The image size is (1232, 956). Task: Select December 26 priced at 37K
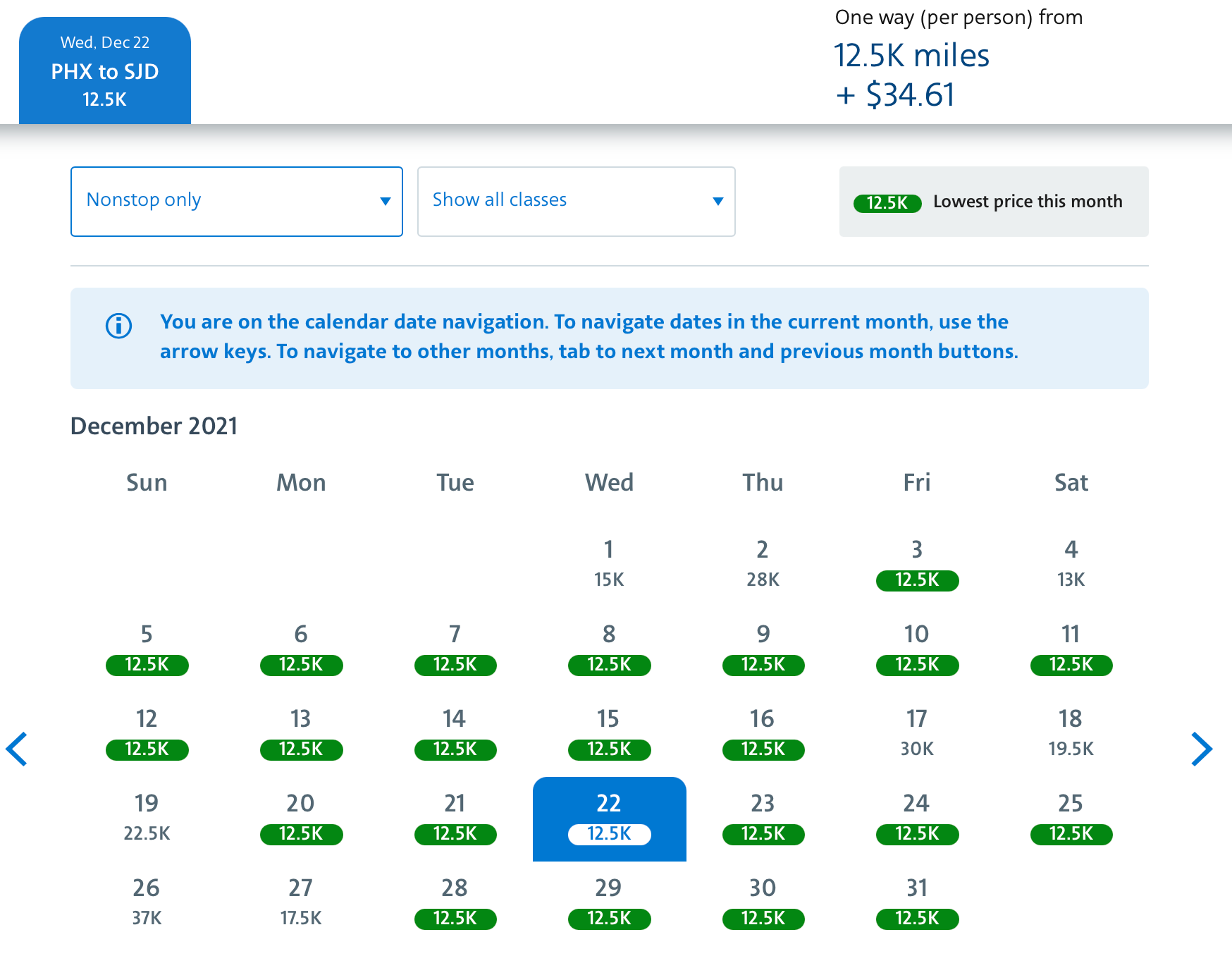pyautogui.click(x=147, y=902)
